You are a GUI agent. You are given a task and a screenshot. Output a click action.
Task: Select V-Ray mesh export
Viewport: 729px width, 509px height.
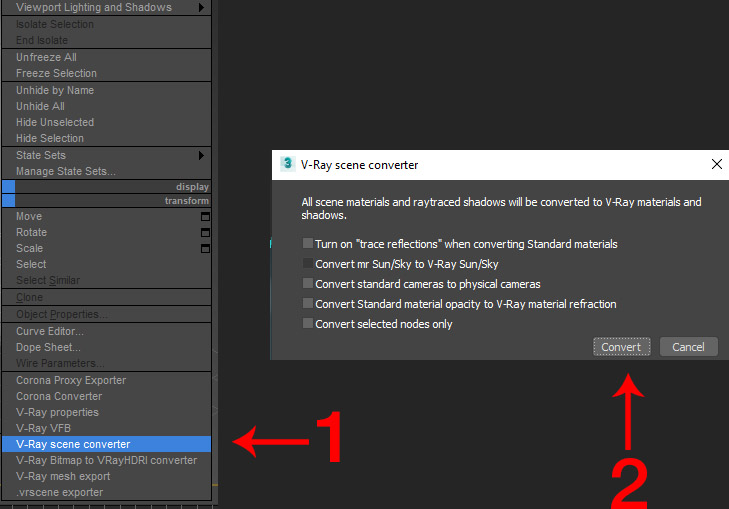106,476
